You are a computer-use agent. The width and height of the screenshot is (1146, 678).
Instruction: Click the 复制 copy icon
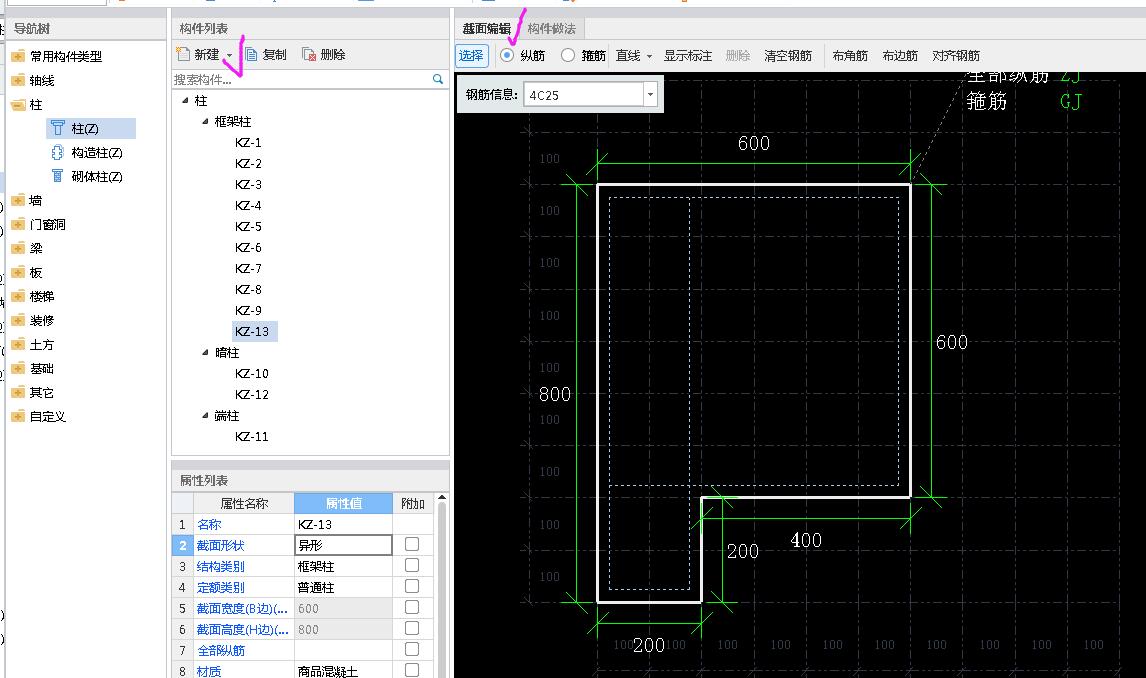click(251, 55)
